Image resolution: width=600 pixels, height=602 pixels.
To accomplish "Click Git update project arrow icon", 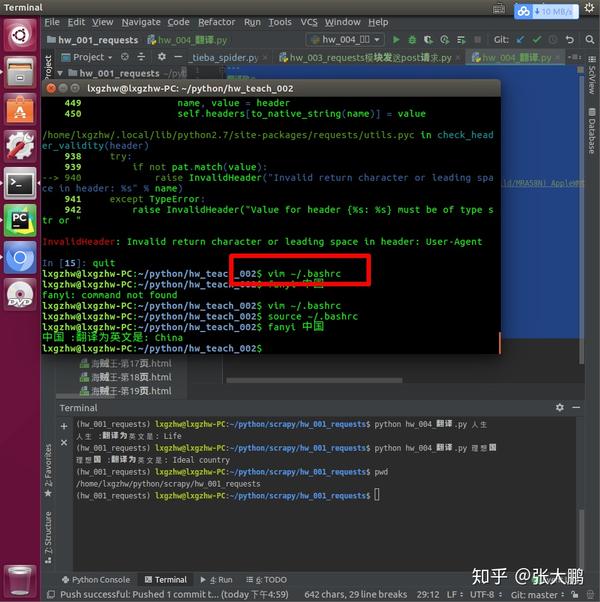I will pyautogui.click(x=520, y=40).
